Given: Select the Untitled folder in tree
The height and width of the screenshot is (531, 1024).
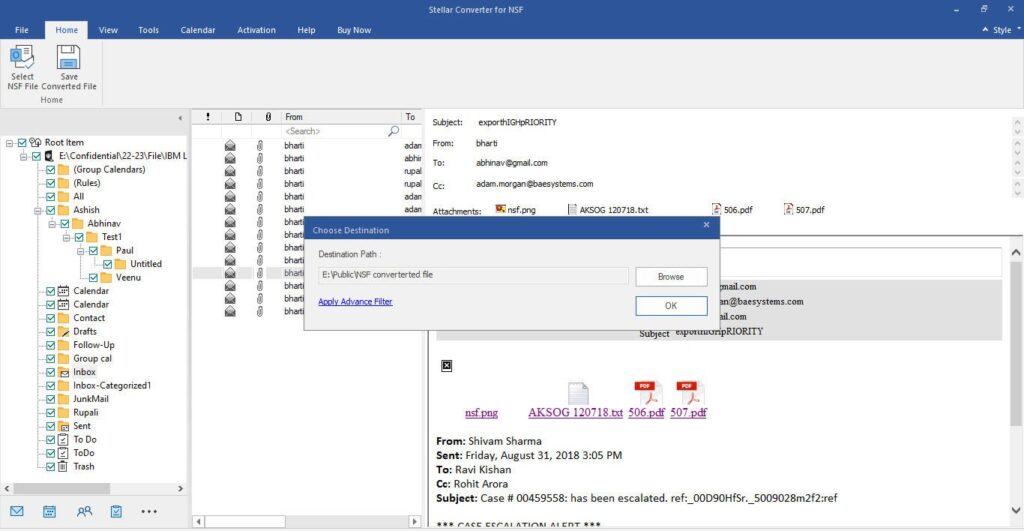Looking at the screenshot, I should (x=146, y=264).
